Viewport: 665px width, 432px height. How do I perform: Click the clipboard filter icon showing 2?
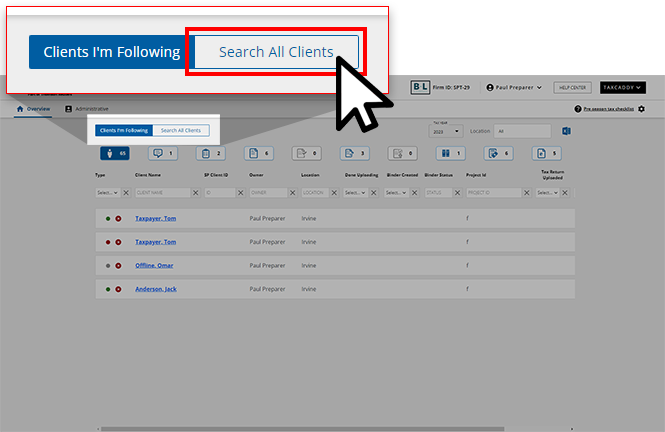tap(210, 154)
